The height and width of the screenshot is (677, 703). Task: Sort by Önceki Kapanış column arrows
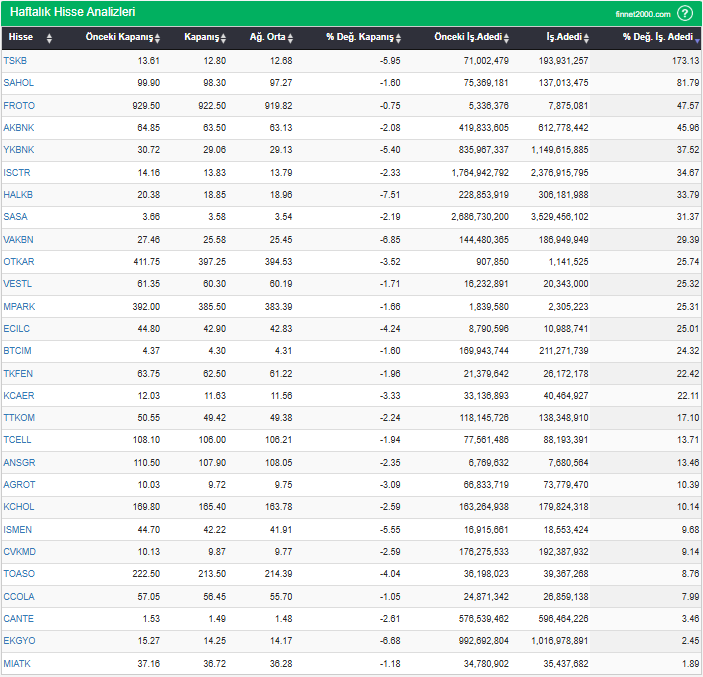(157, 38)
